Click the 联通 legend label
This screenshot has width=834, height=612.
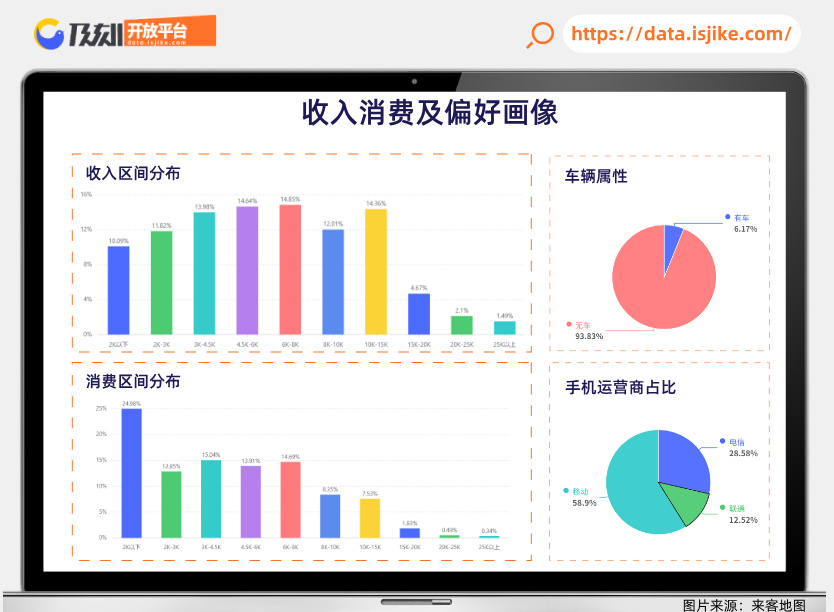737,508
